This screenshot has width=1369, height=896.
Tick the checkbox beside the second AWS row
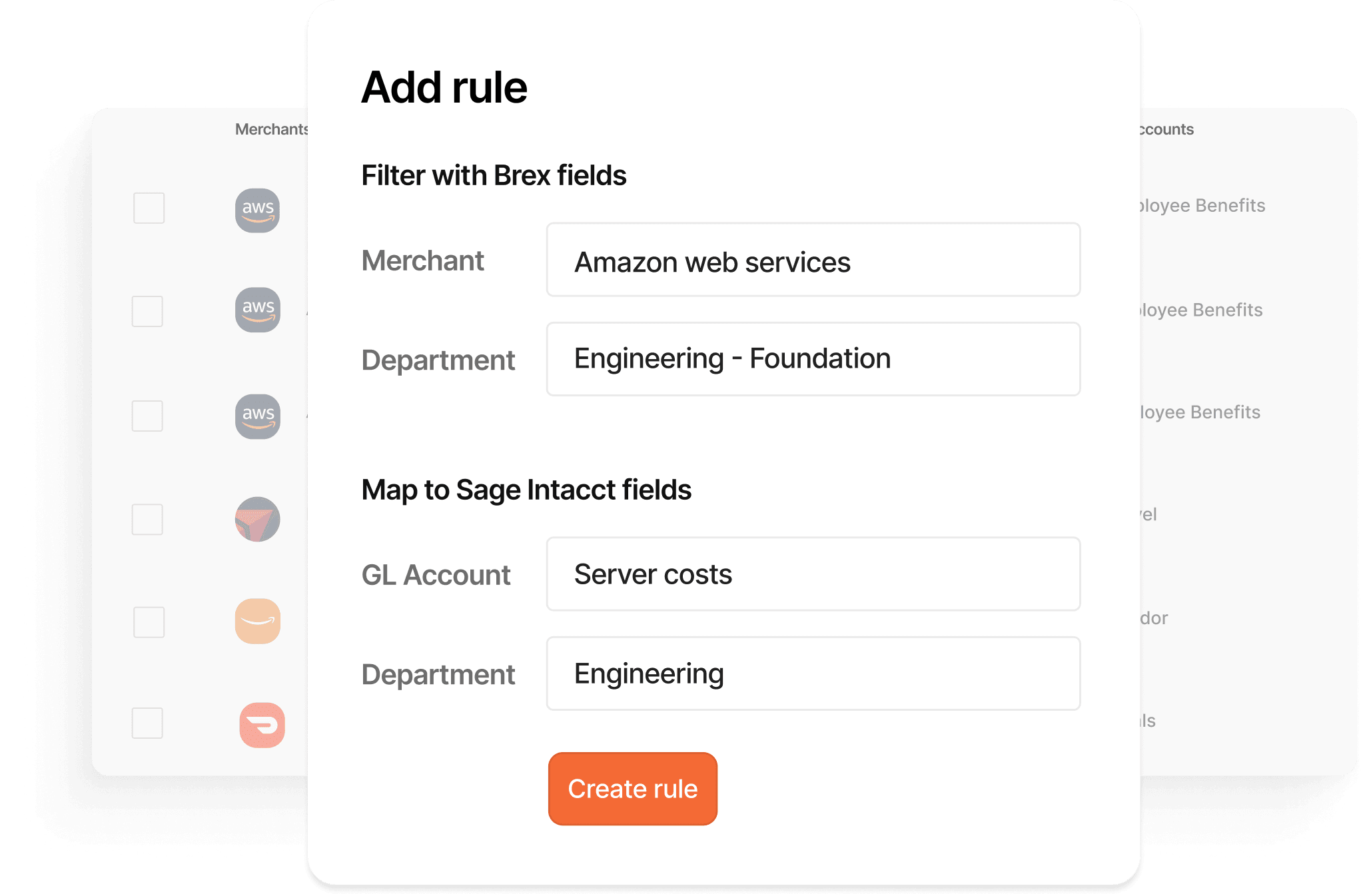pos(147,311)
